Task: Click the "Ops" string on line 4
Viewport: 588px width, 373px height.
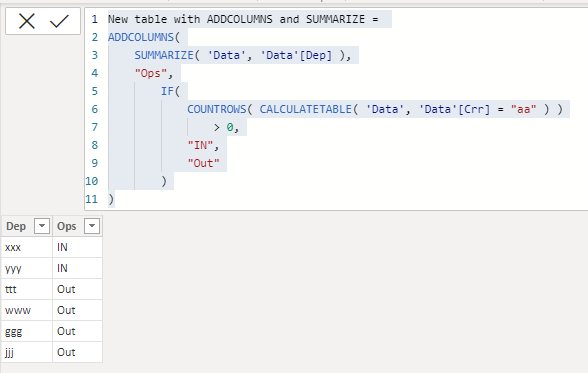Action: point(151,73)
